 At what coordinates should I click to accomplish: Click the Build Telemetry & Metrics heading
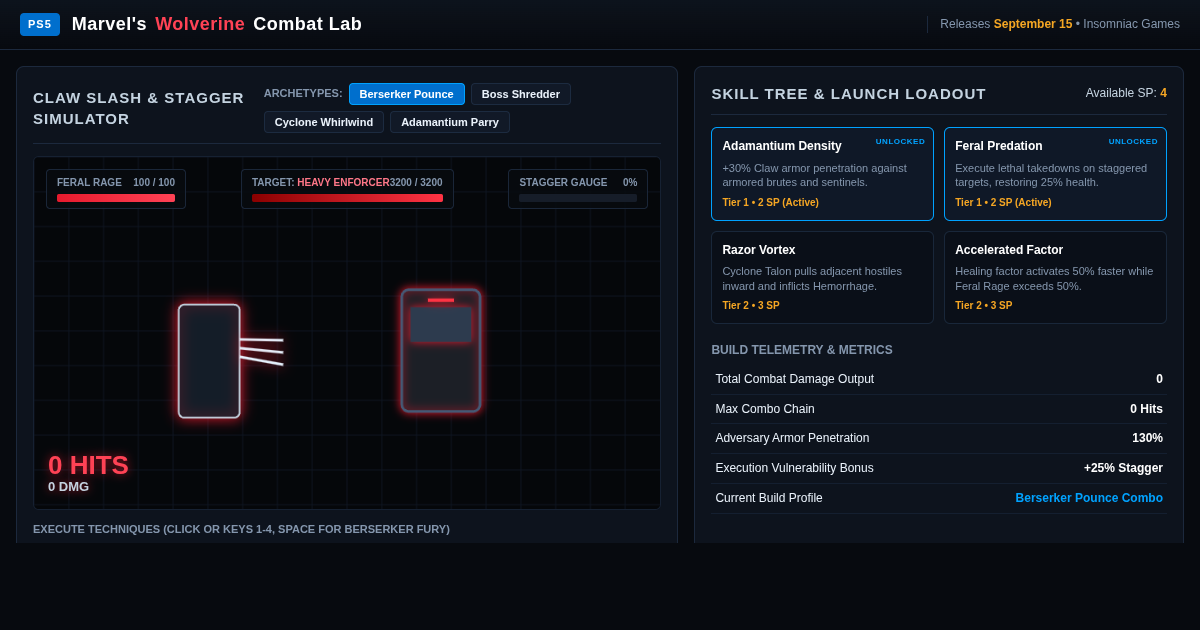(x=802, y=350)
